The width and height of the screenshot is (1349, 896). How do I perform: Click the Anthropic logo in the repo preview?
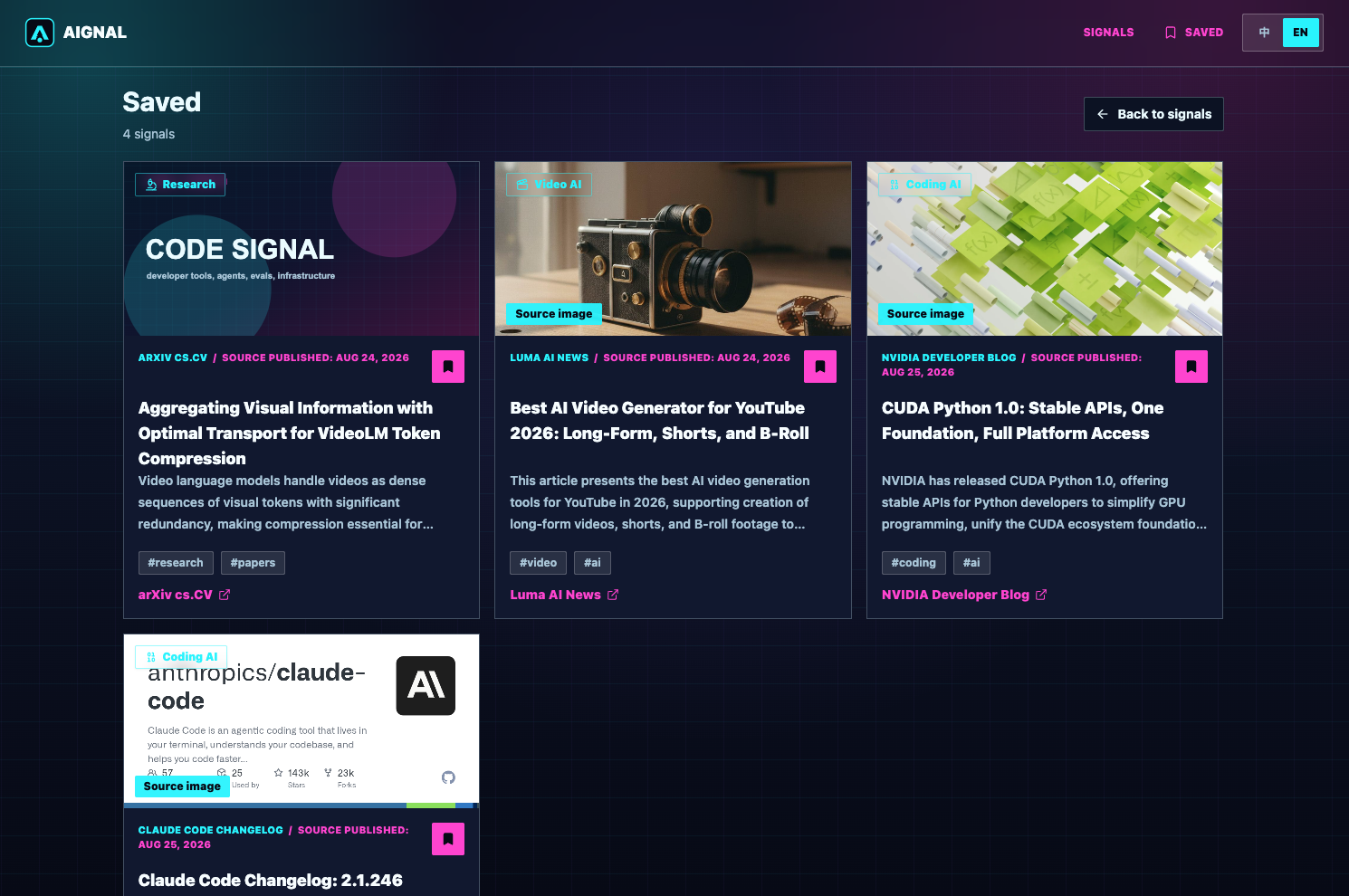(x=426, y=686)
